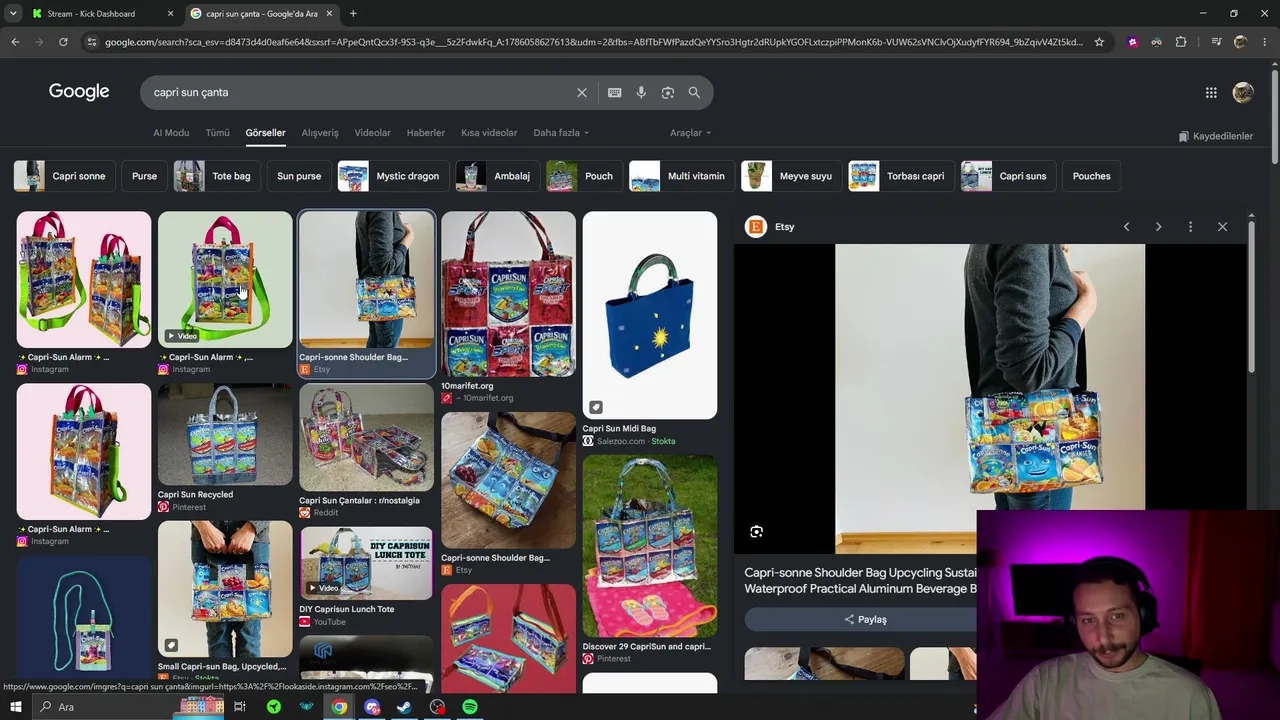
Task: Filter by the Purse chip
Action: tap(144, 176)
